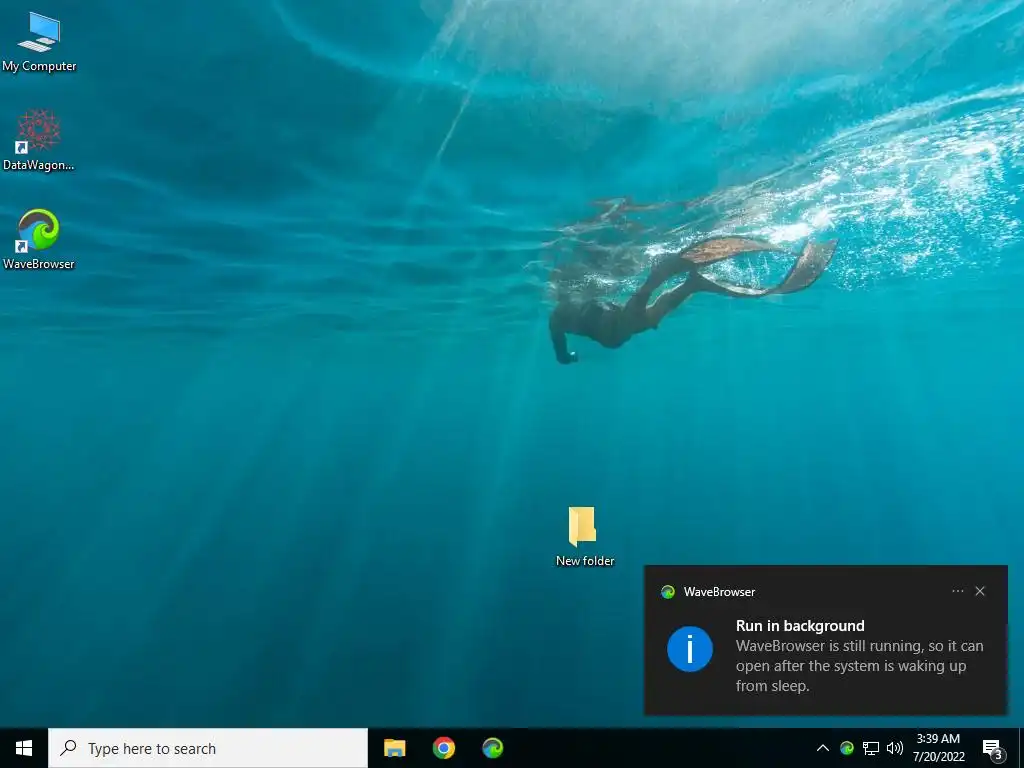Click the blue info icon in notification
1024x768 pixels.
[690, 649]
